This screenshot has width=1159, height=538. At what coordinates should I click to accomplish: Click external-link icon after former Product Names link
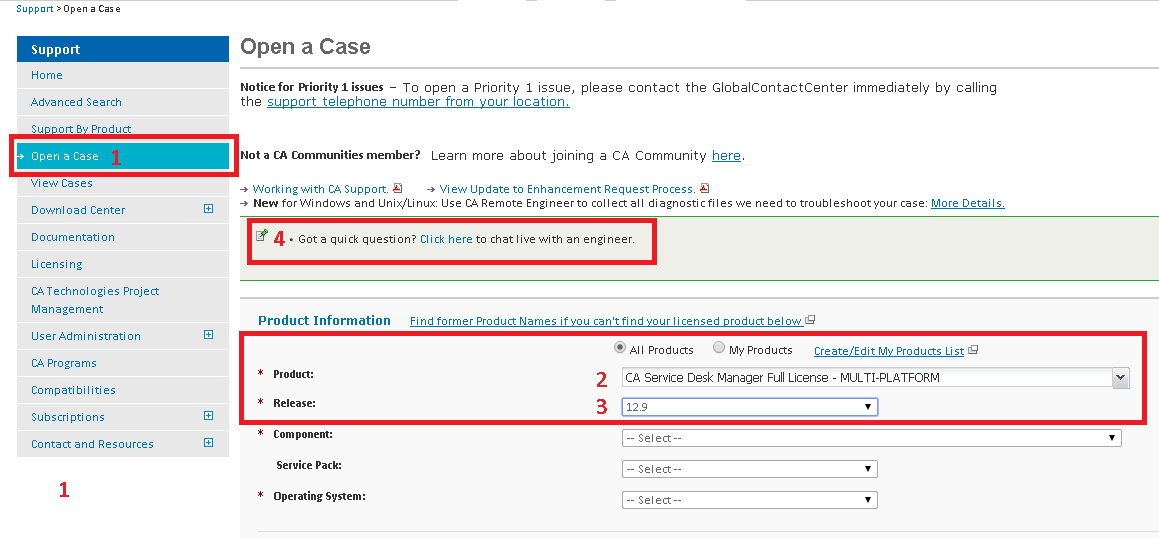click(x=810, y=321)
